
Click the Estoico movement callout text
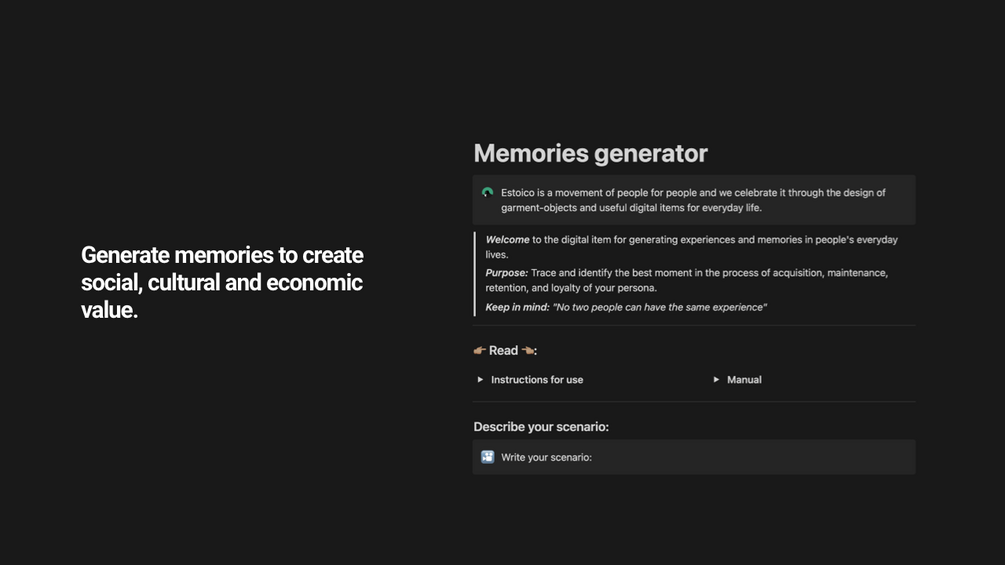[693, 200]
